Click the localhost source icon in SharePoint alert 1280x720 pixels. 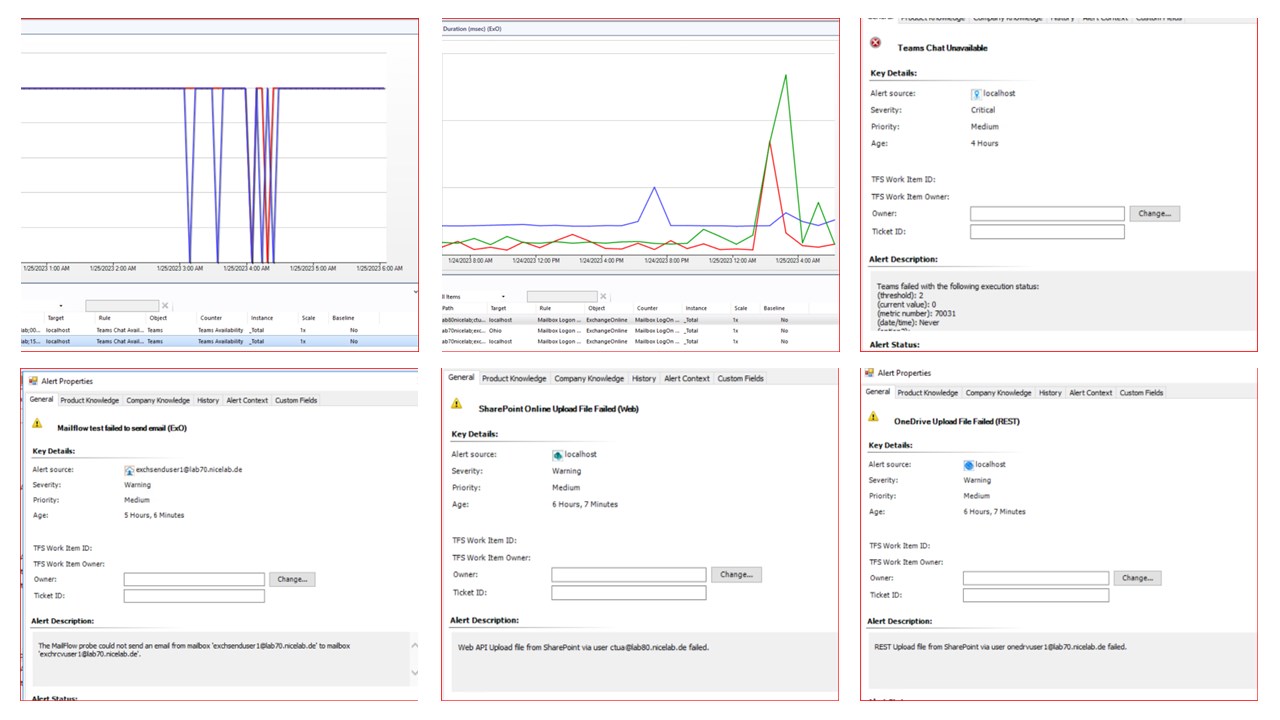[557, 455]
